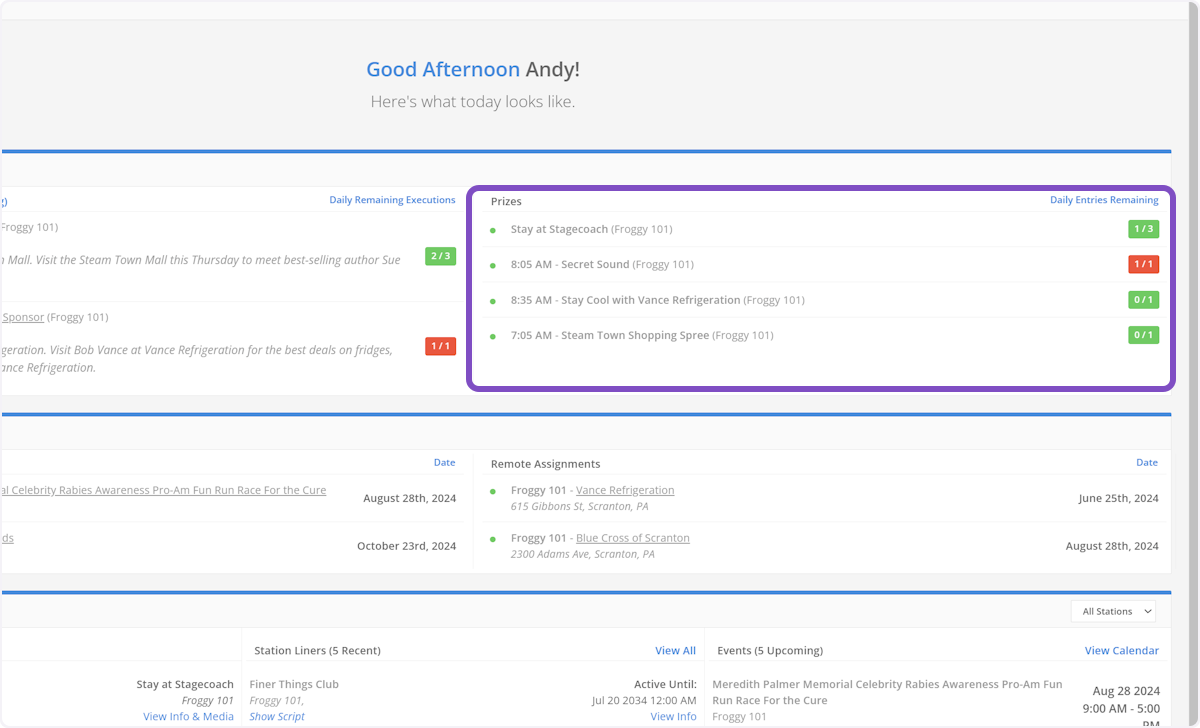The width and height of the screenshot is (1200, 728).
Task: Show Script for Finer Things Club liner
Action: pyautogui.click(x=277, y=716)
